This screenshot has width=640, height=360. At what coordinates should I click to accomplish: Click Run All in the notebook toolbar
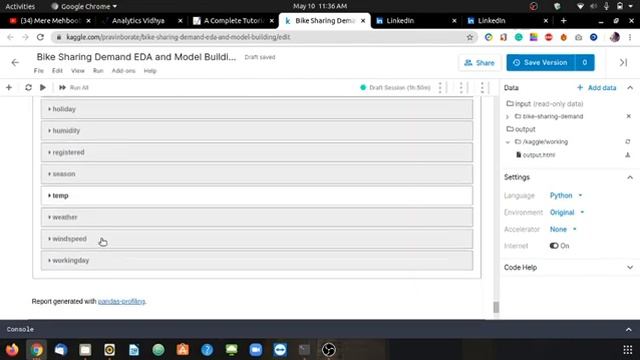[74, 87]
